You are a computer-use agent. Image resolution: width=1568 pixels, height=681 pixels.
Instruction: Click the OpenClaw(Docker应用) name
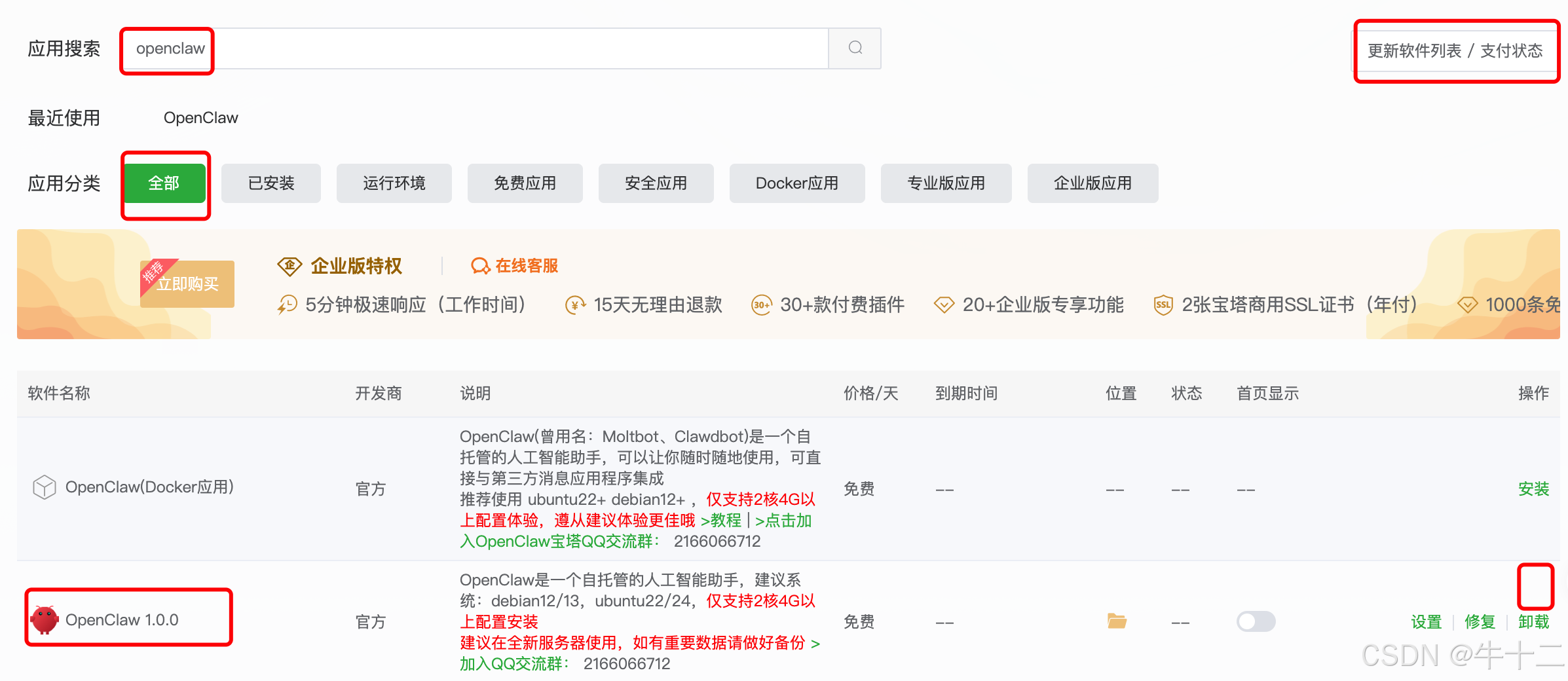pos(149,487)
